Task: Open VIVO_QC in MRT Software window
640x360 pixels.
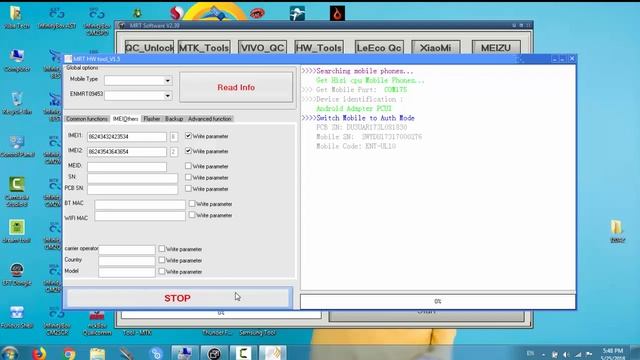Action: pyautogui.click(x=262, y=48)
